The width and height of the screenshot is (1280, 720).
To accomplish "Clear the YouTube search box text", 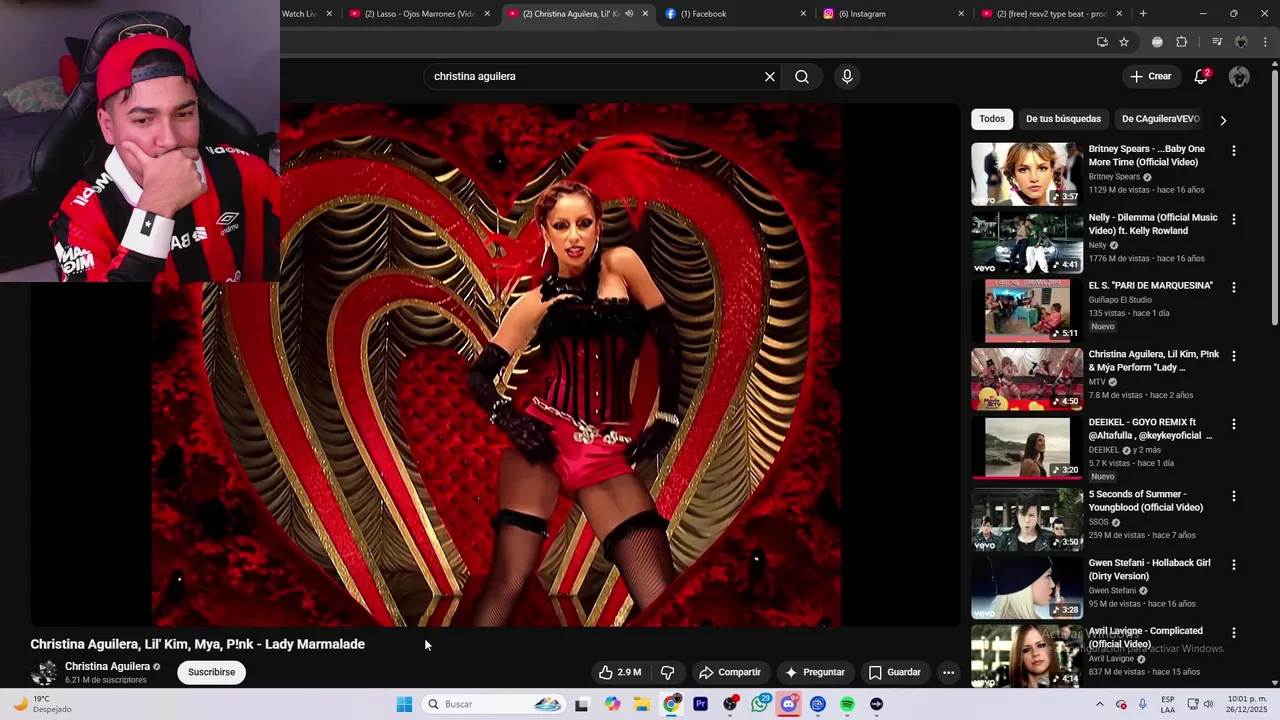I will (770, 76).
